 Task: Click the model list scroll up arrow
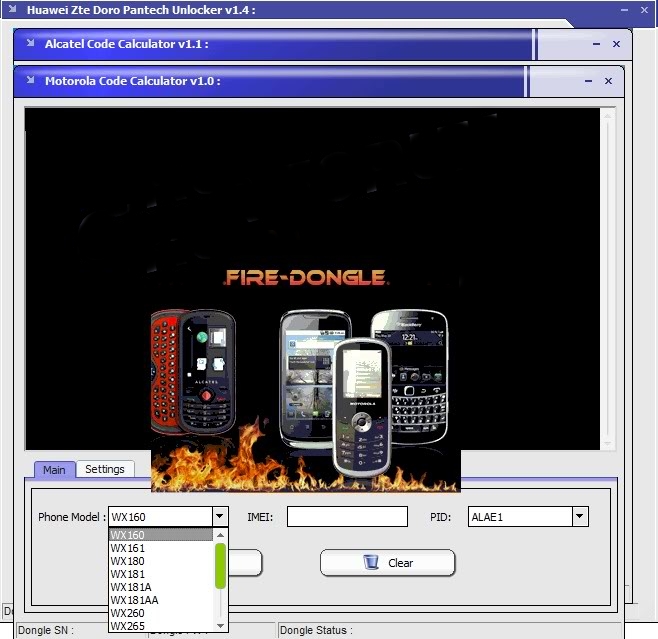pos(220,535)
